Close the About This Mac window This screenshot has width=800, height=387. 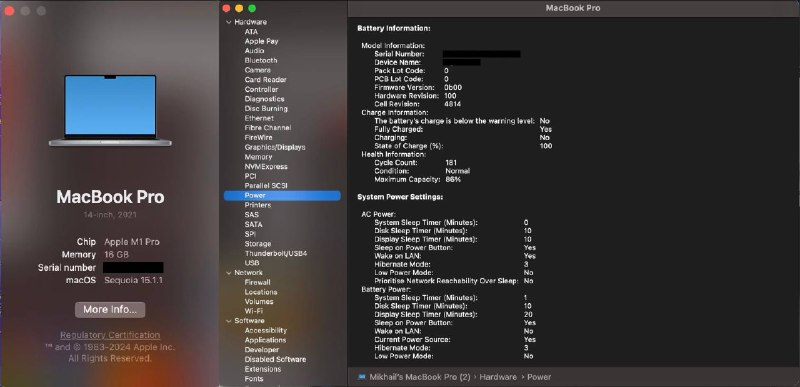coord(9,11)
